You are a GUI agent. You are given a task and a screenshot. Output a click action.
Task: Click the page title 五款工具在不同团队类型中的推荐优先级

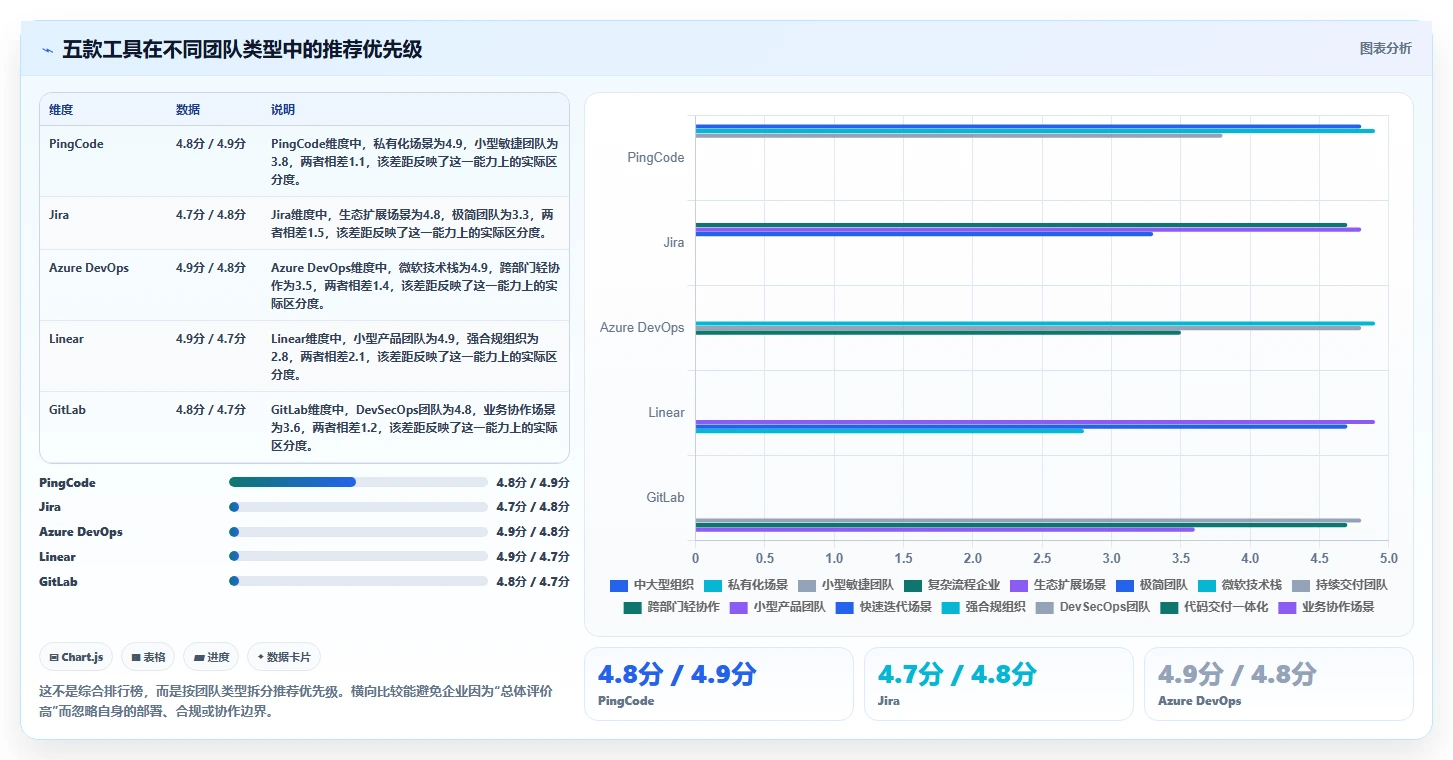coord(242,50)
